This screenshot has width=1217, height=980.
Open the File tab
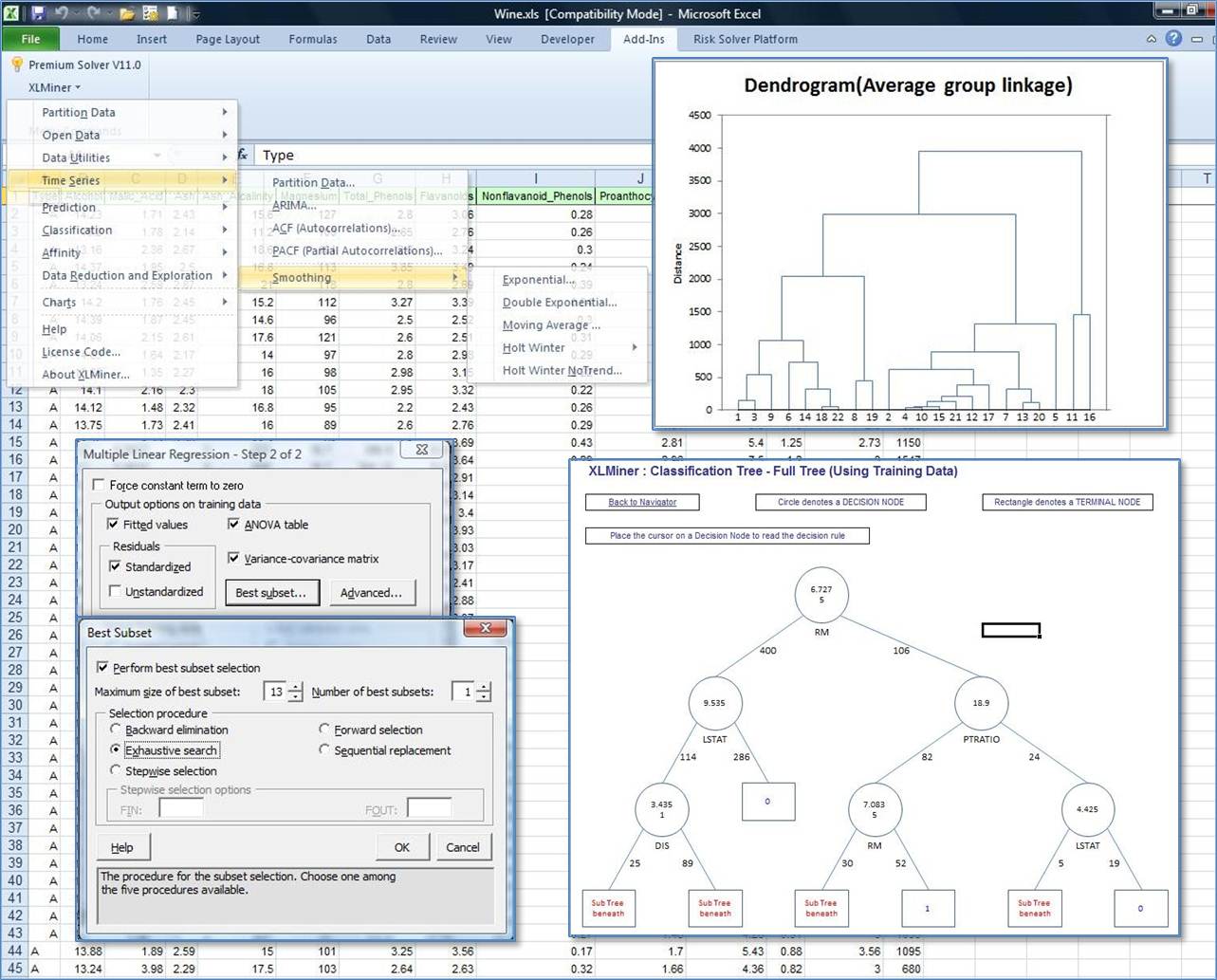30,39
